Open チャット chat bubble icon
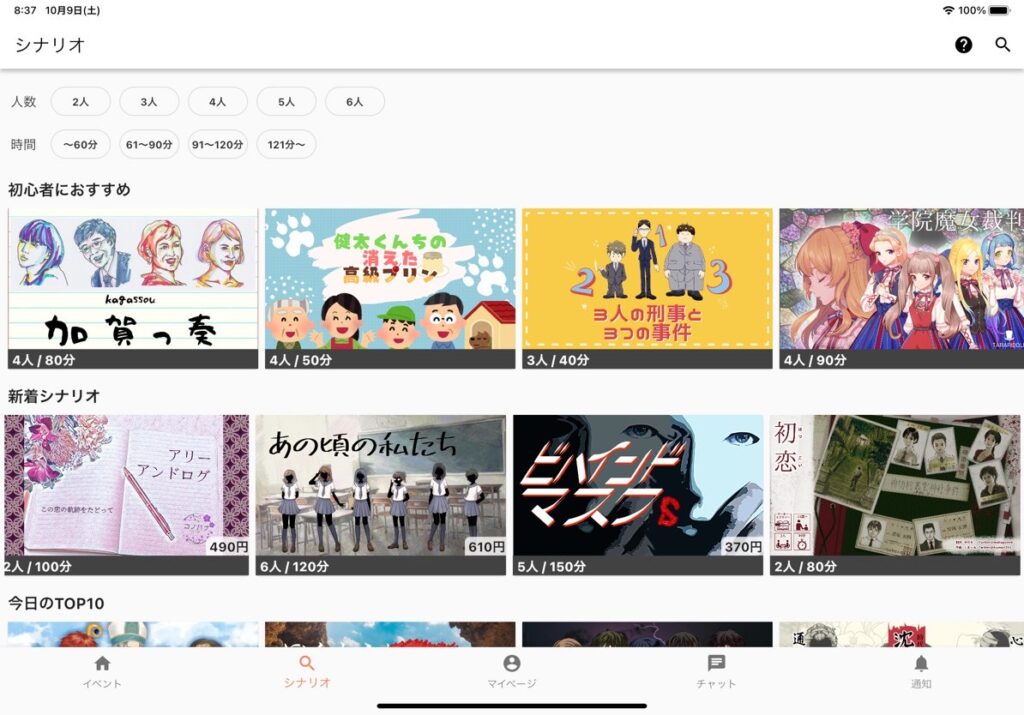 (716, 671)
